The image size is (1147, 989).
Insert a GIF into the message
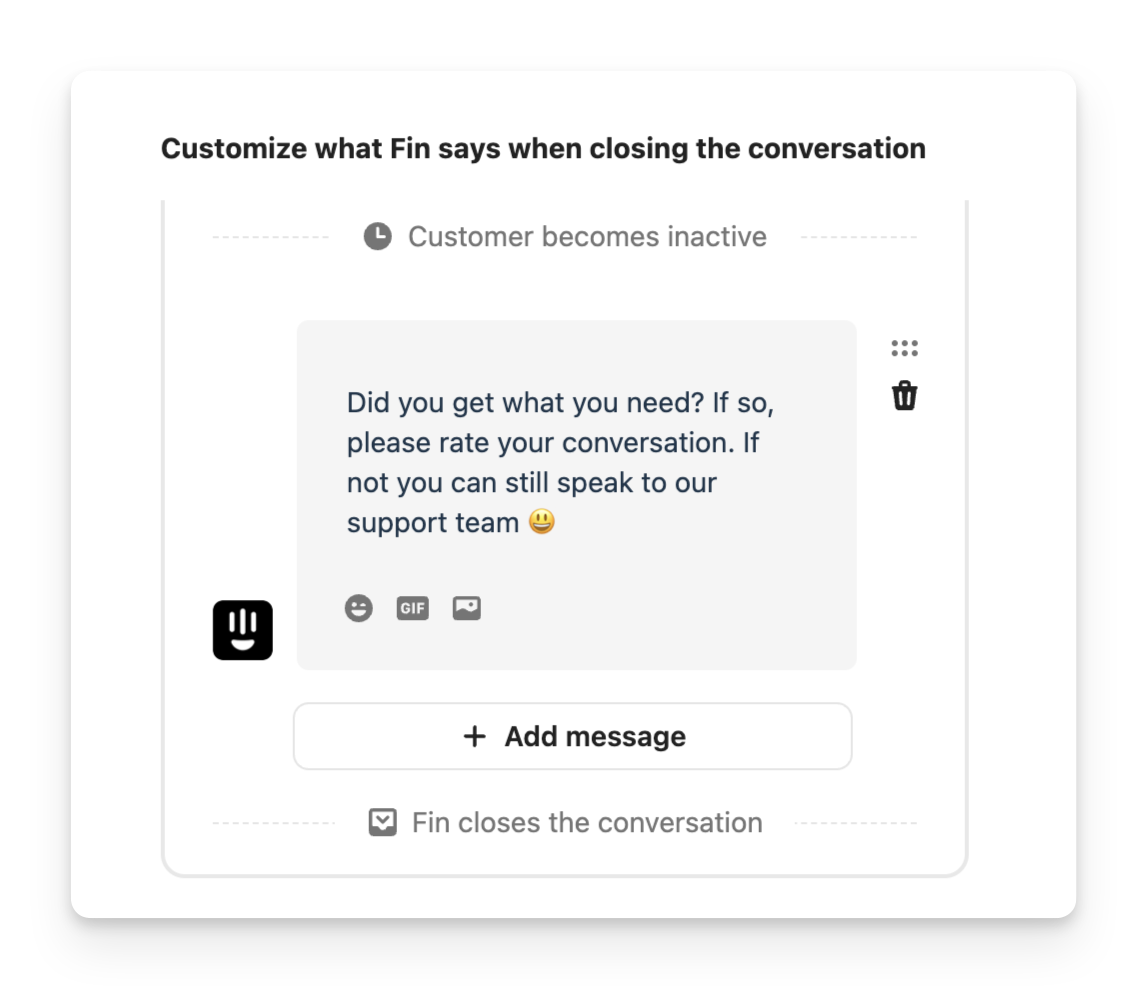[x=412, y=608]
